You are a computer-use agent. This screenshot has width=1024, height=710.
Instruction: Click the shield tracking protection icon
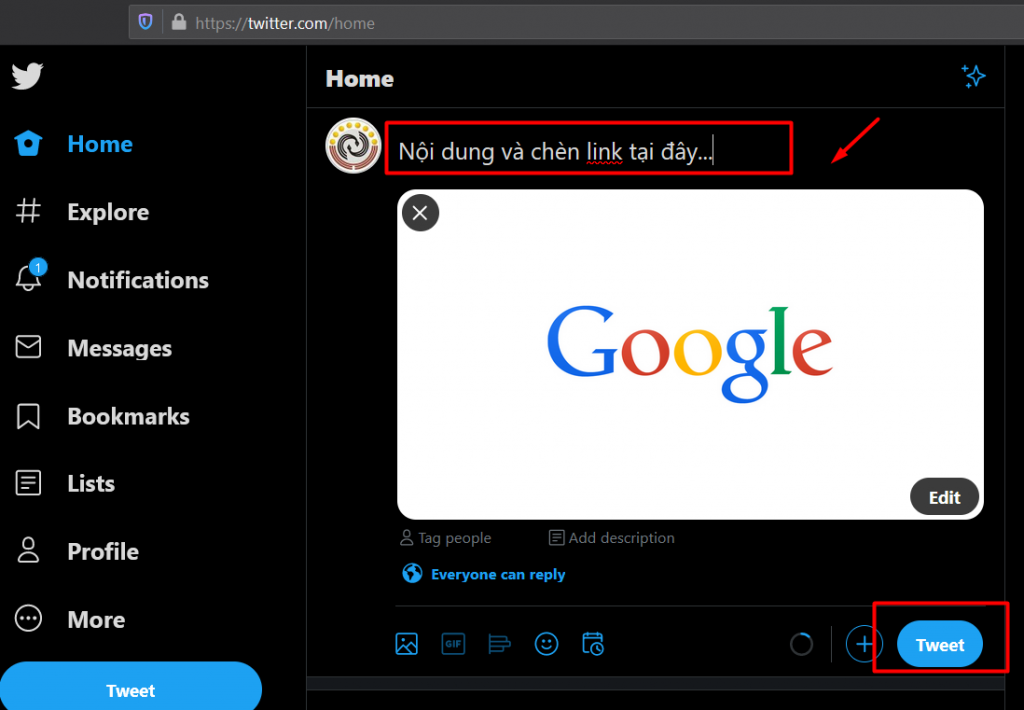pos(145,23)
